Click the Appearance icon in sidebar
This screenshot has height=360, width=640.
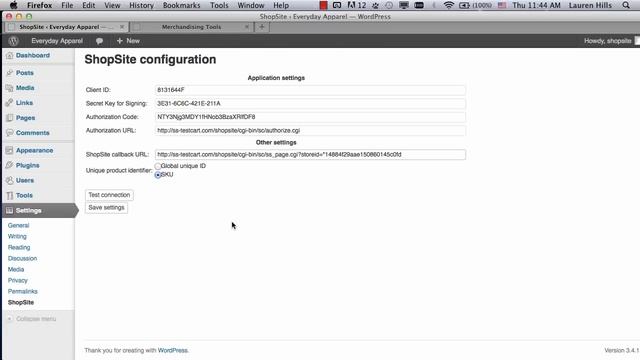pyautogui.click(x=10, y=150)
